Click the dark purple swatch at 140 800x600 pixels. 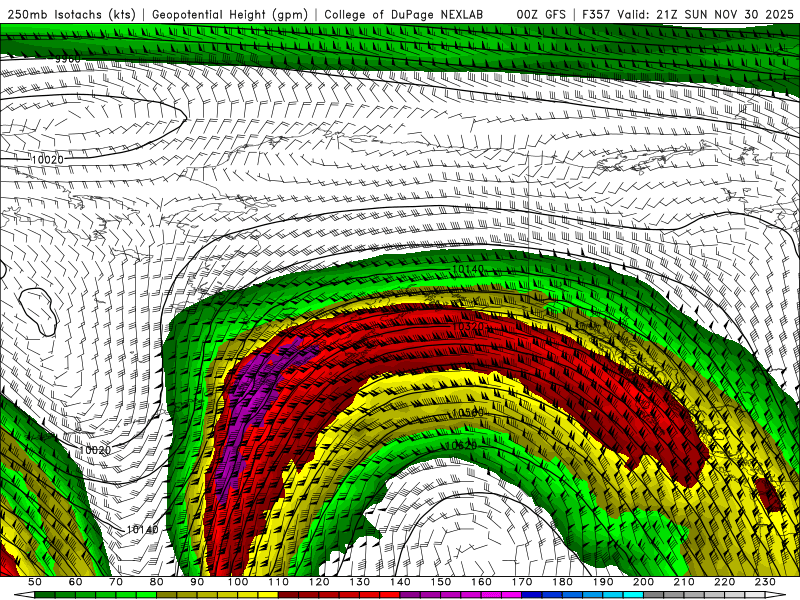410,595
